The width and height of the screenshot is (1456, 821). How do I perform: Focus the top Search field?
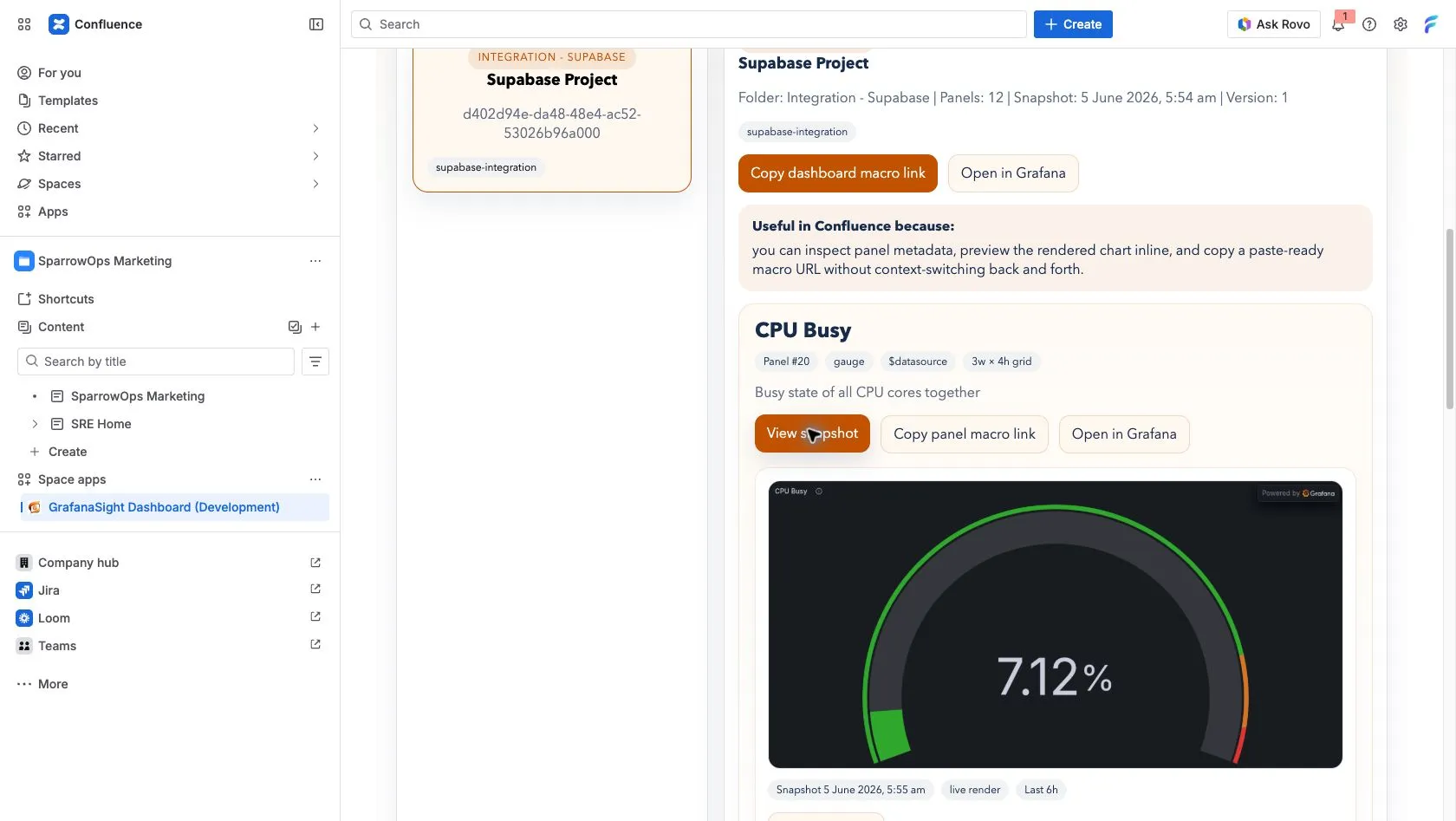[x=689, y=24]
